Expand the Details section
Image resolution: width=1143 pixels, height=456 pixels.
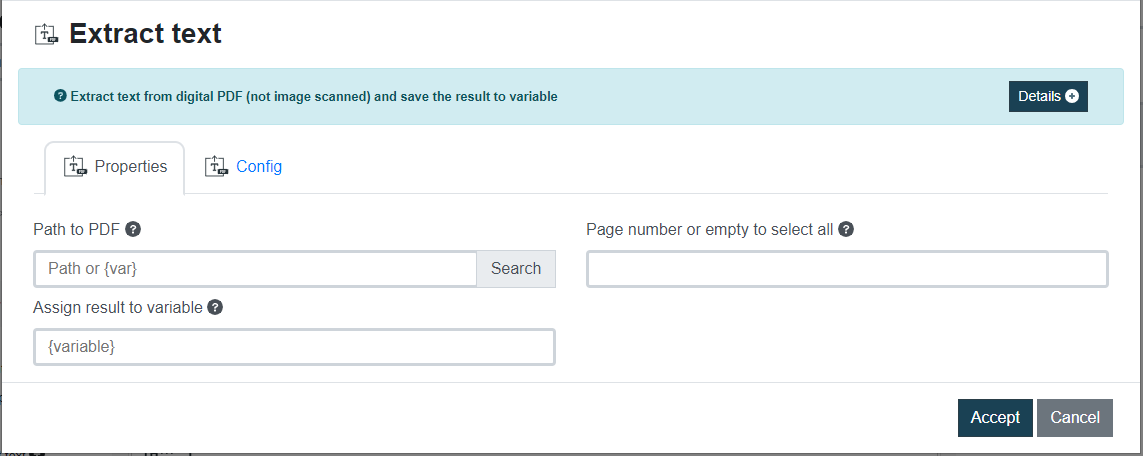[1047, 97]
